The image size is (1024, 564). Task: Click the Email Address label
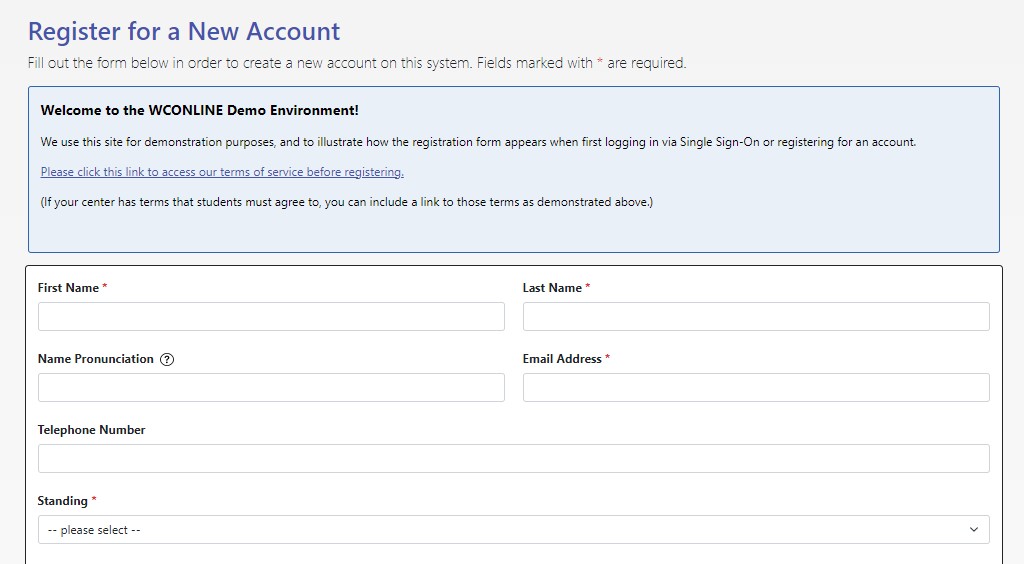[562, 359]
